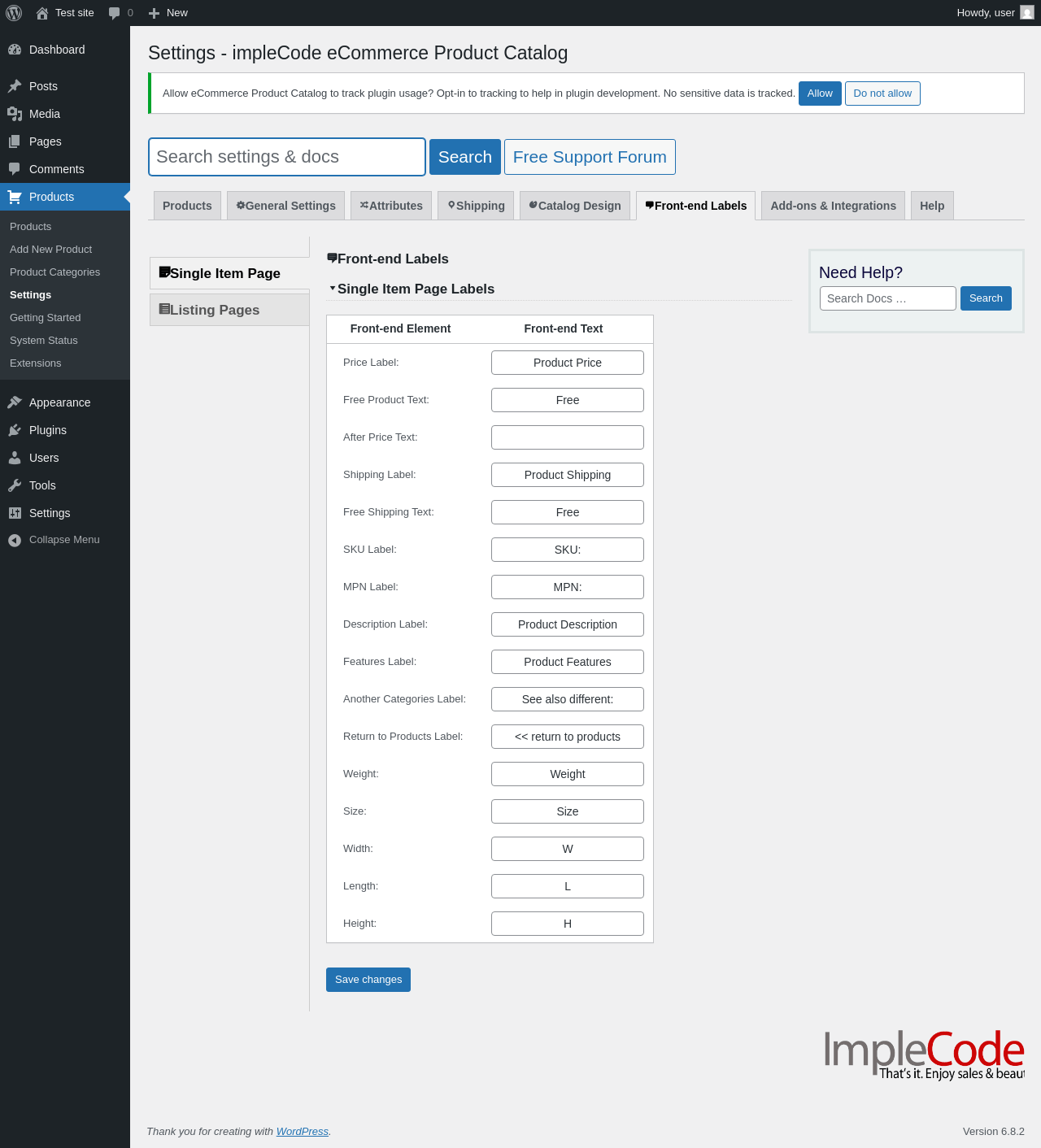Open the WordPress logo menu

pos(14,13)
